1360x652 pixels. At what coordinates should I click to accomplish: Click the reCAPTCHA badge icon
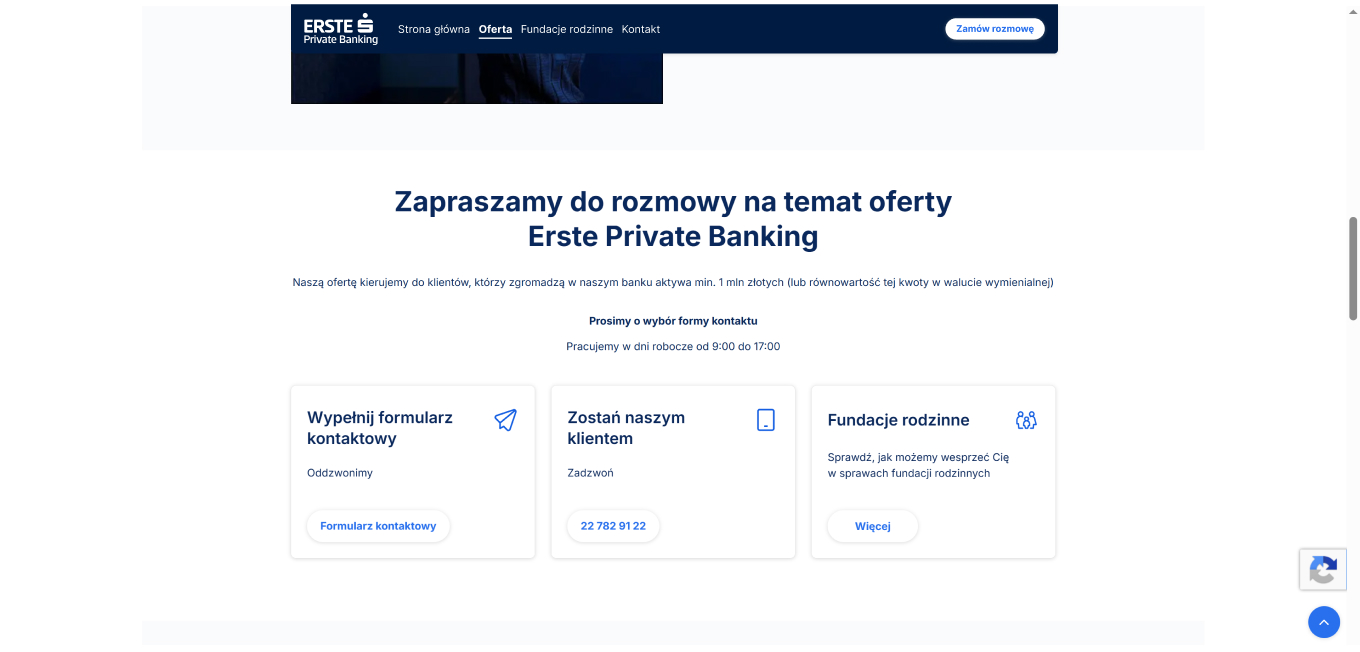click(x=1323, y=571)
